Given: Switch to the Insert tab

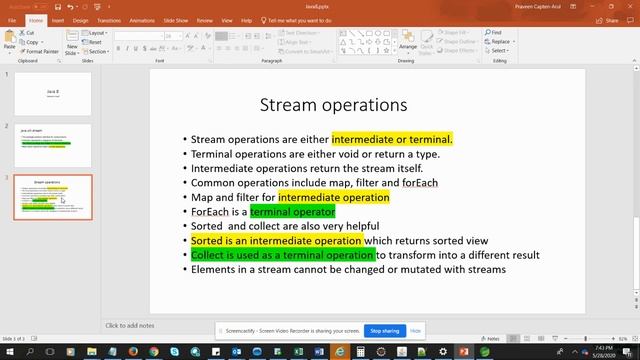Looking at the screenshot, I should [58, 20].
